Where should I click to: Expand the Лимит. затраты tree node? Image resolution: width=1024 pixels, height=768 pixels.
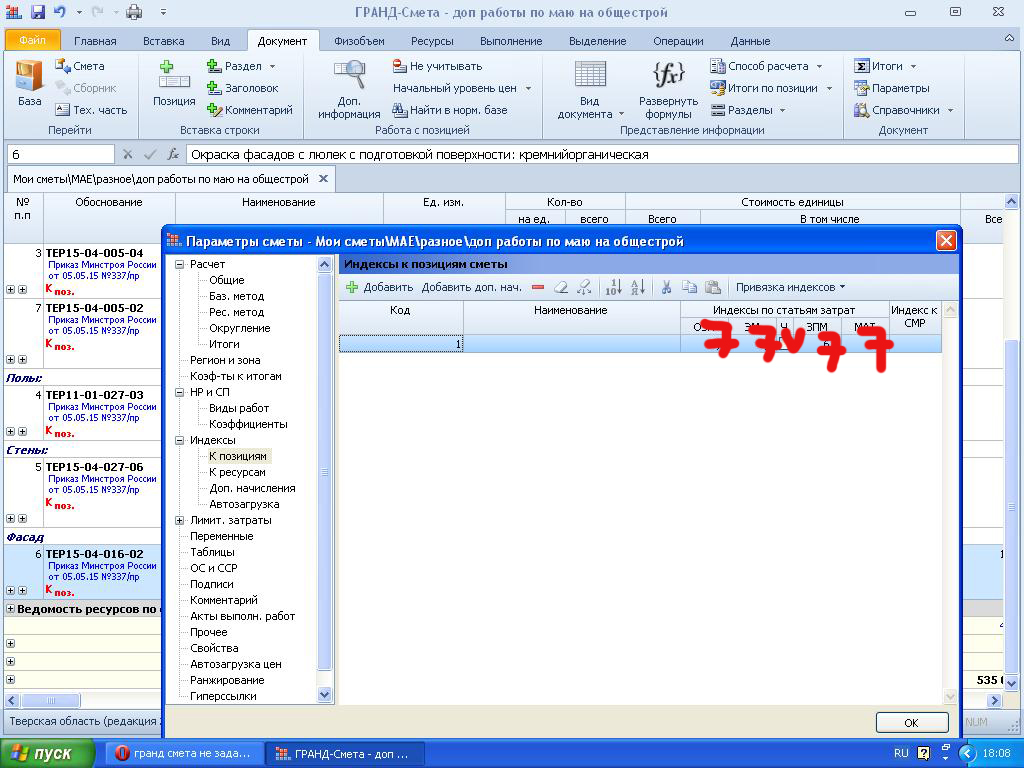[x=180, y=520]
